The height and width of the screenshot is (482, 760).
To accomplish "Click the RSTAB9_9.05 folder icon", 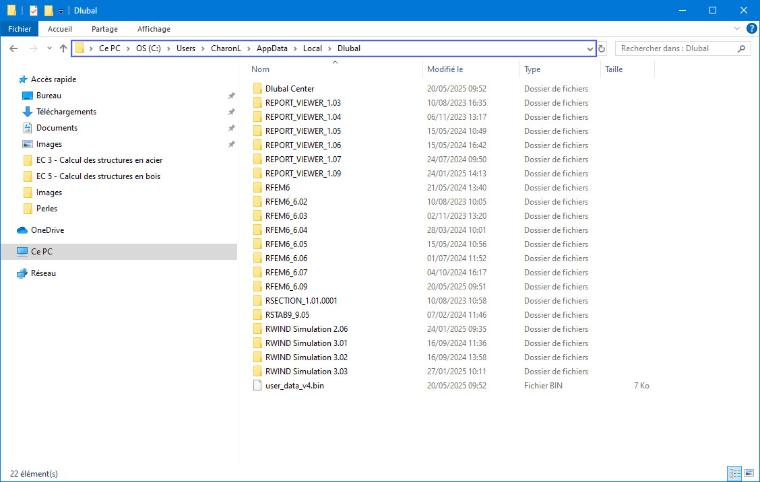I will pyautogui.click(x=257, y=315).
